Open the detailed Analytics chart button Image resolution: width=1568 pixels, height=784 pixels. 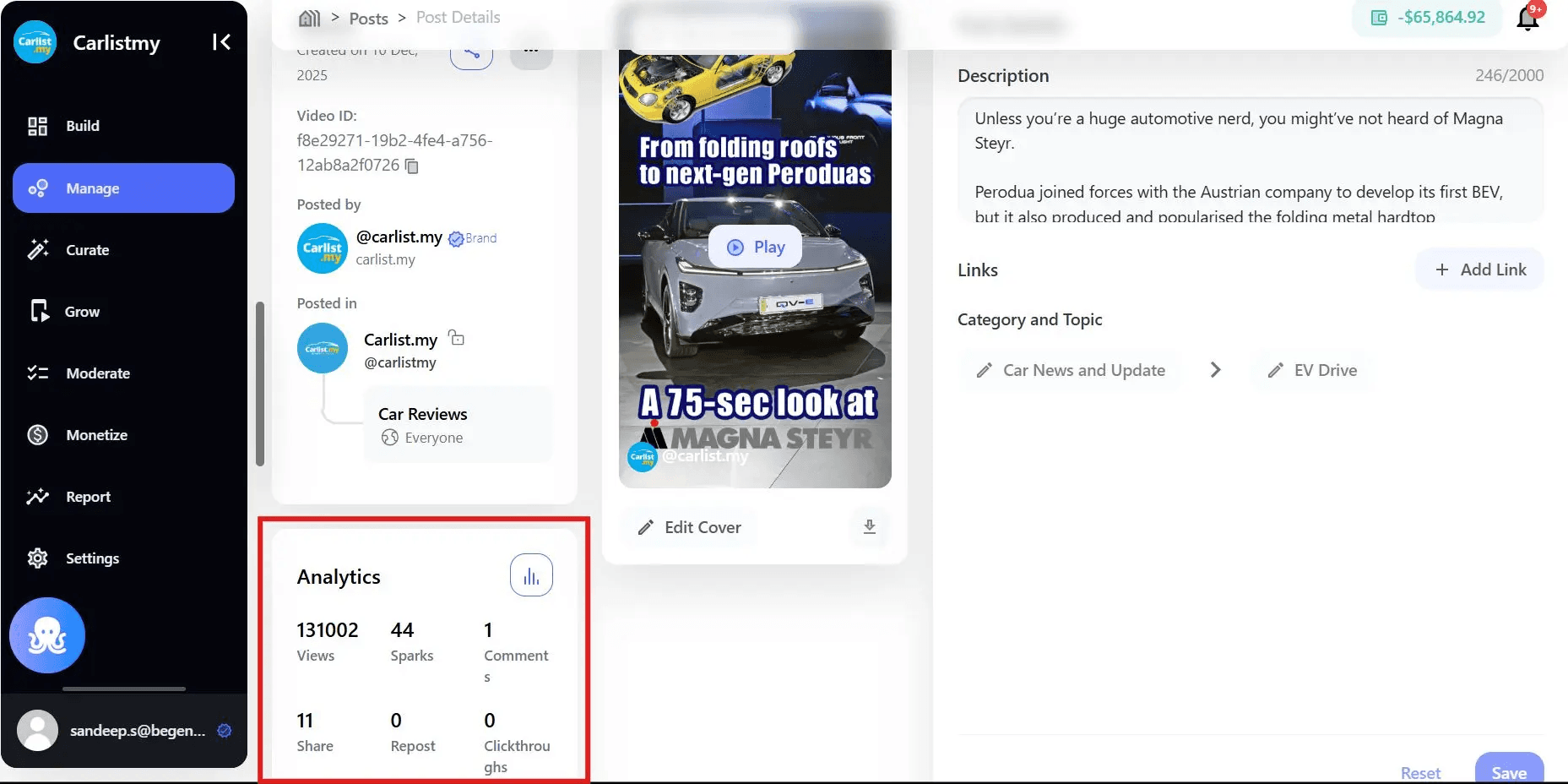[x=531, y=575]
